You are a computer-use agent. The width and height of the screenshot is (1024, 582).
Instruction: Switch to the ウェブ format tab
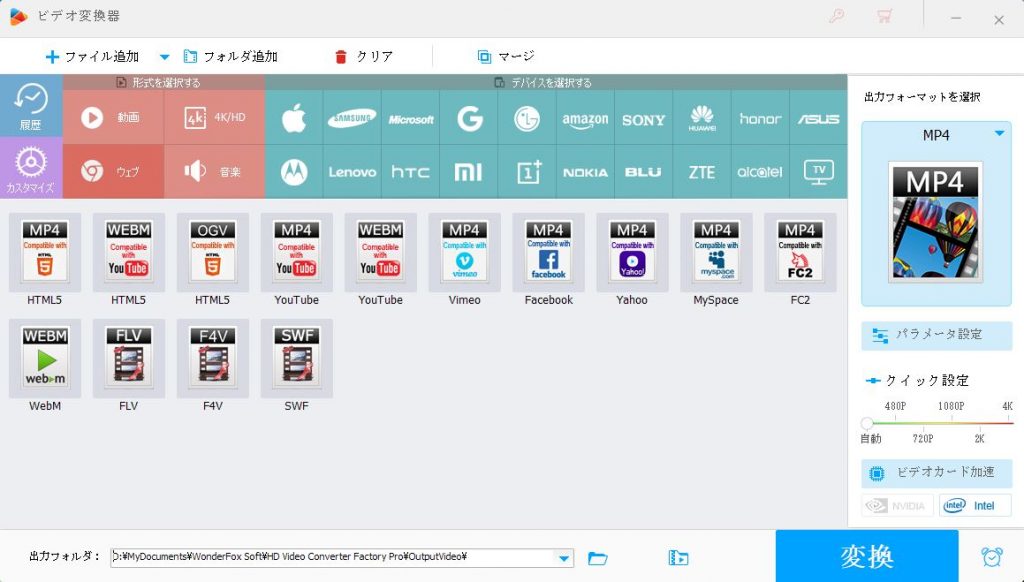[x=113, y=172]
